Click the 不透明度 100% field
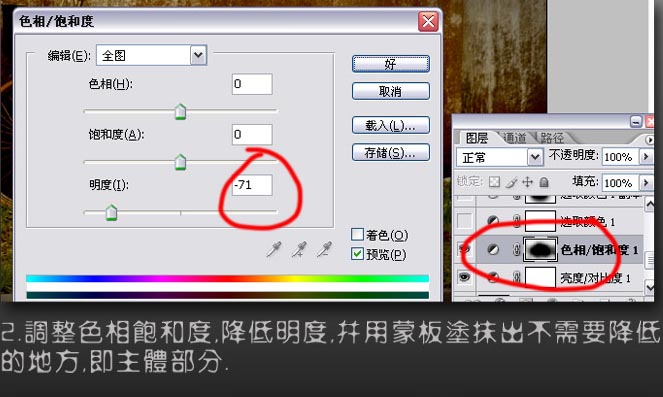The height and width of the screenshot is (397, 663). point(621,157)
